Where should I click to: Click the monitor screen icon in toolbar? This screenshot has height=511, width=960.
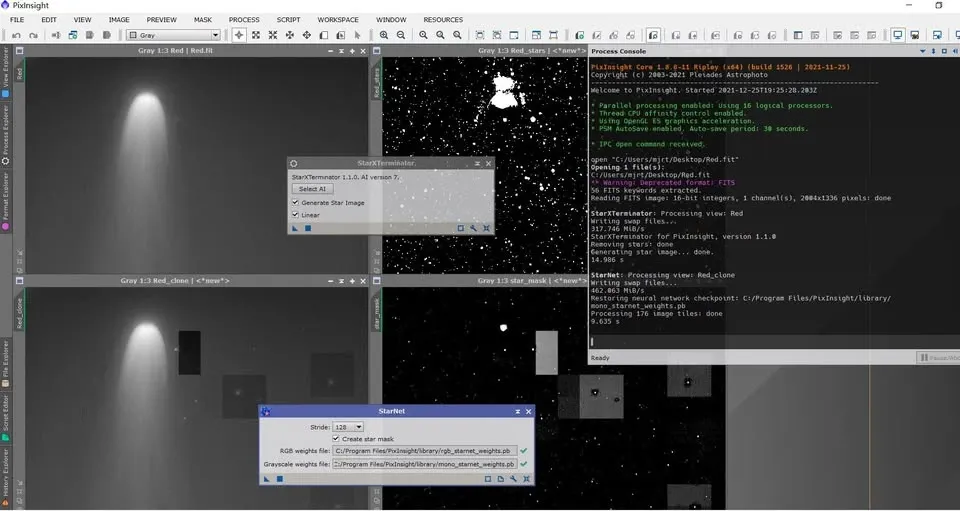898,35
